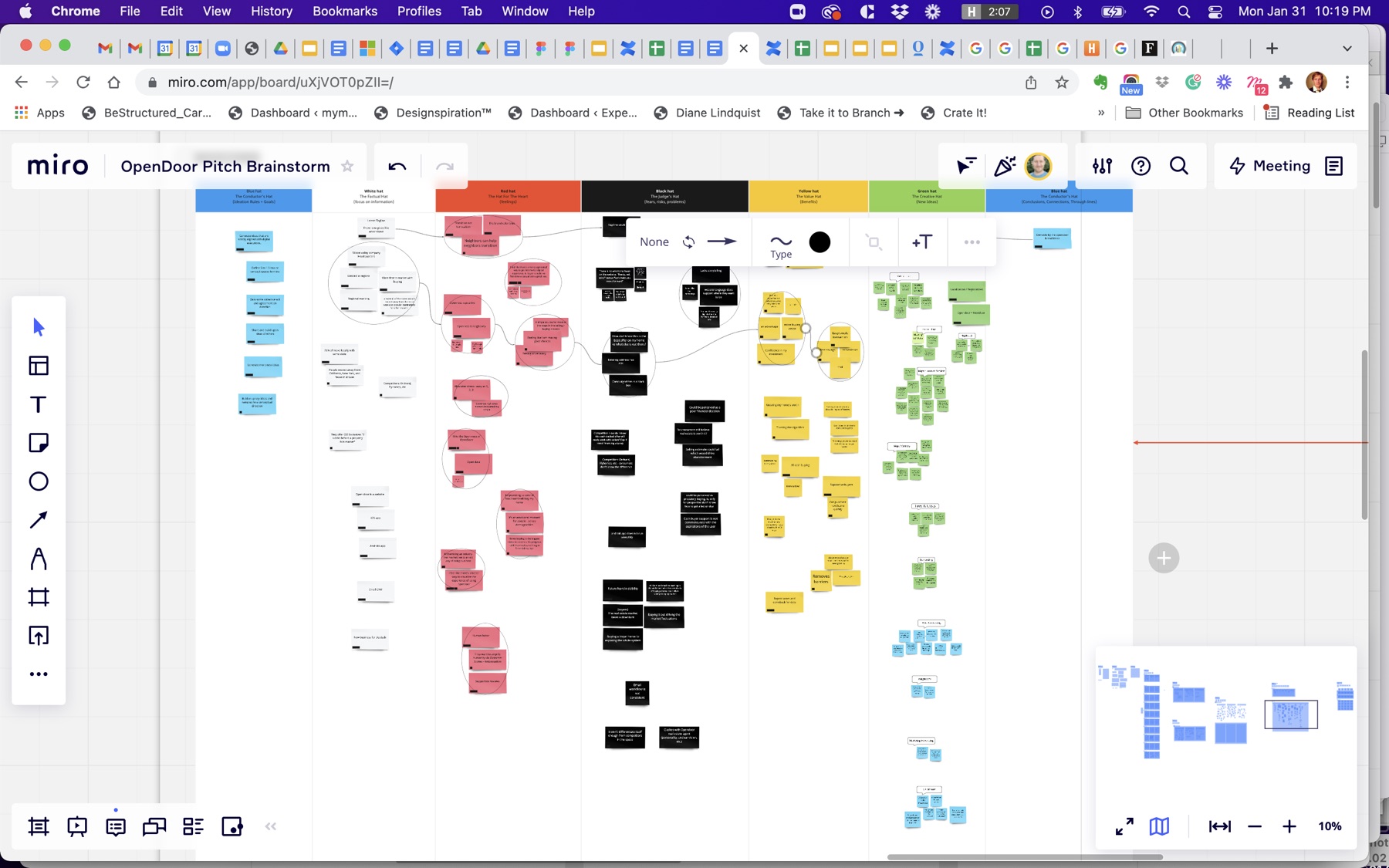
Task: Open the Bookmarks menu in menu bar
Action: tap(345, 11)
